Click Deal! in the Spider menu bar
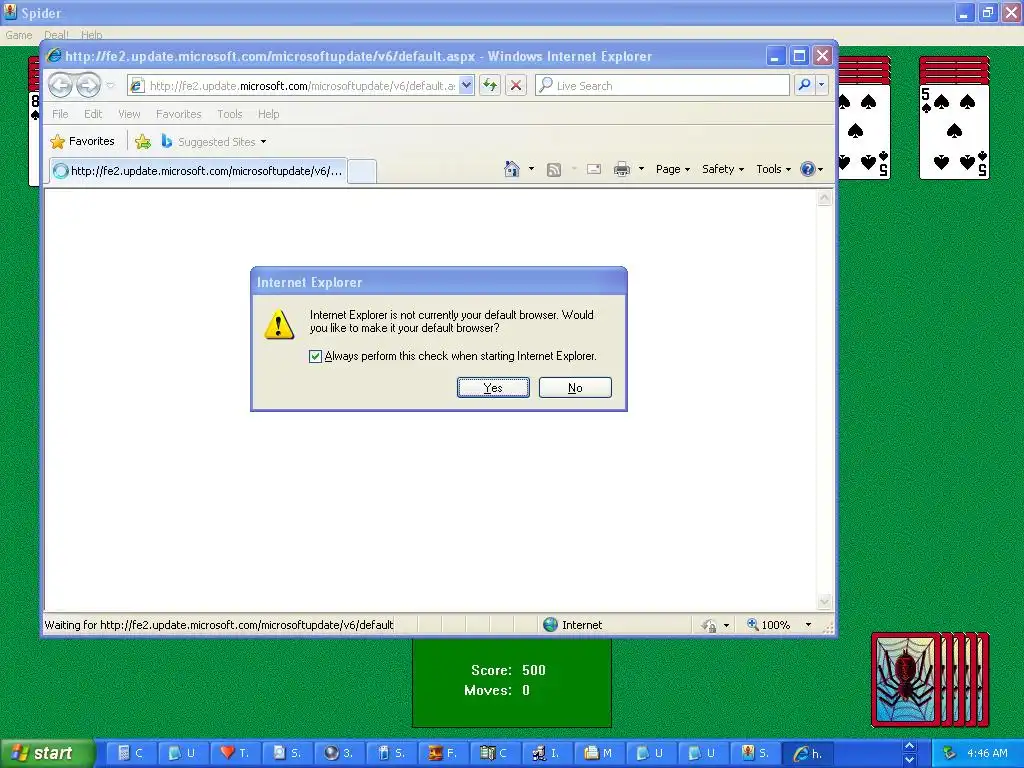 (x=56, y=35)
